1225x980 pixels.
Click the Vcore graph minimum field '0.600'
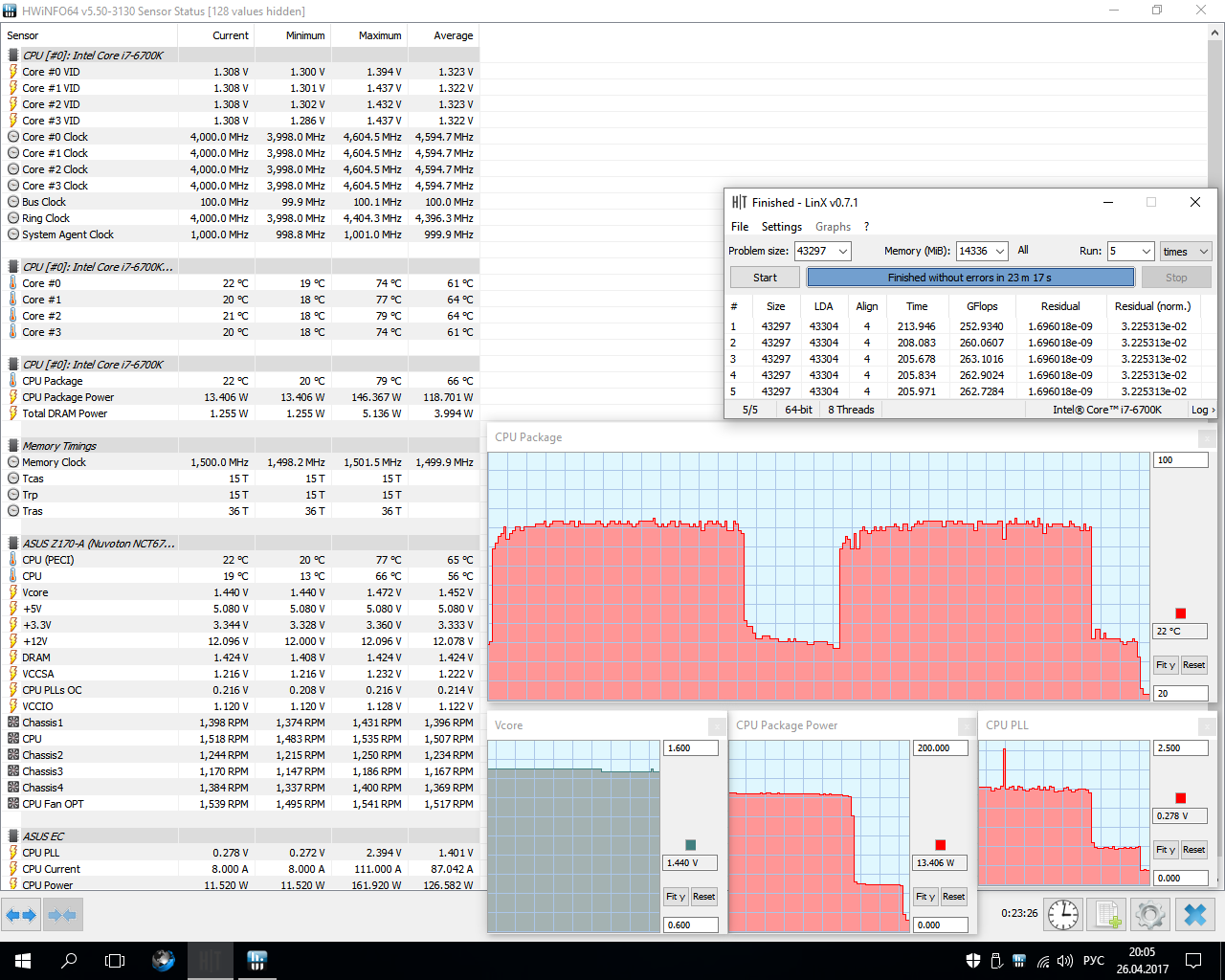(x=690, y=925)
